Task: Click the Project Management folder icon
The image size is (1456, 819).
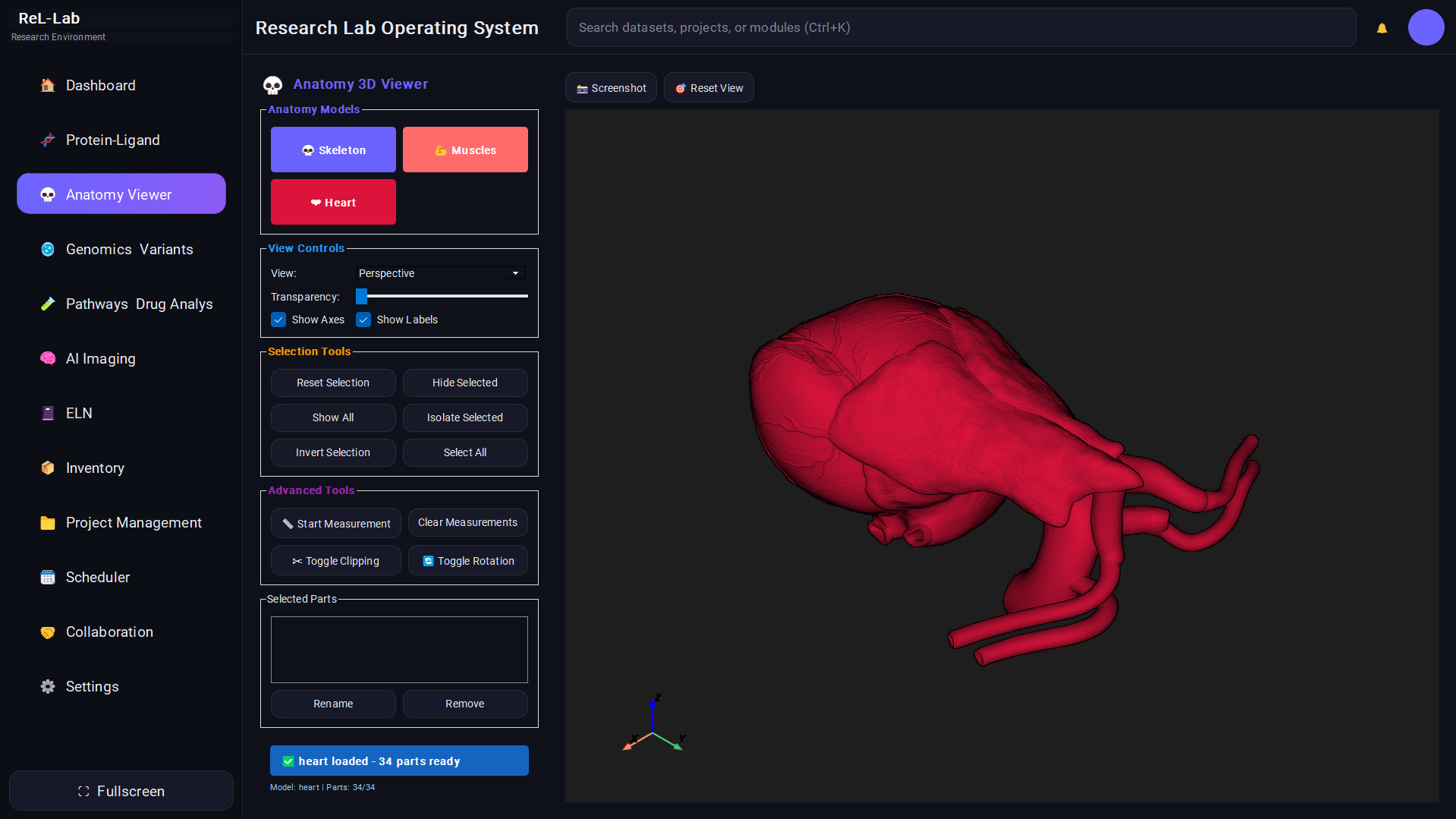Action: click(x=48, y=523)
